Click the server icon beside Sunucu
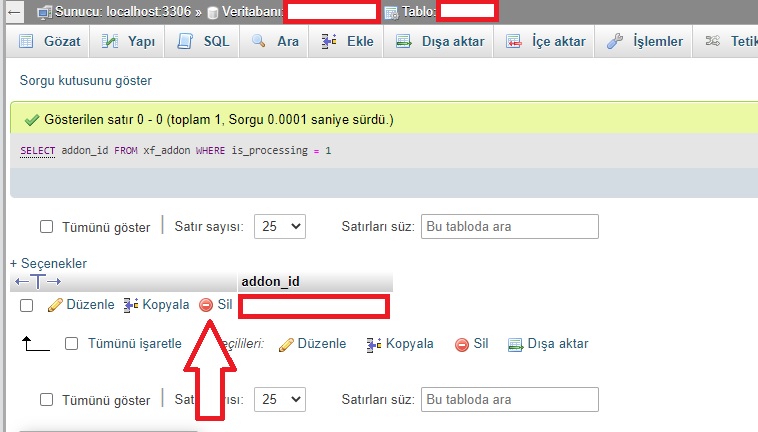This screenshot has width=758, height=432. [44, 13]
